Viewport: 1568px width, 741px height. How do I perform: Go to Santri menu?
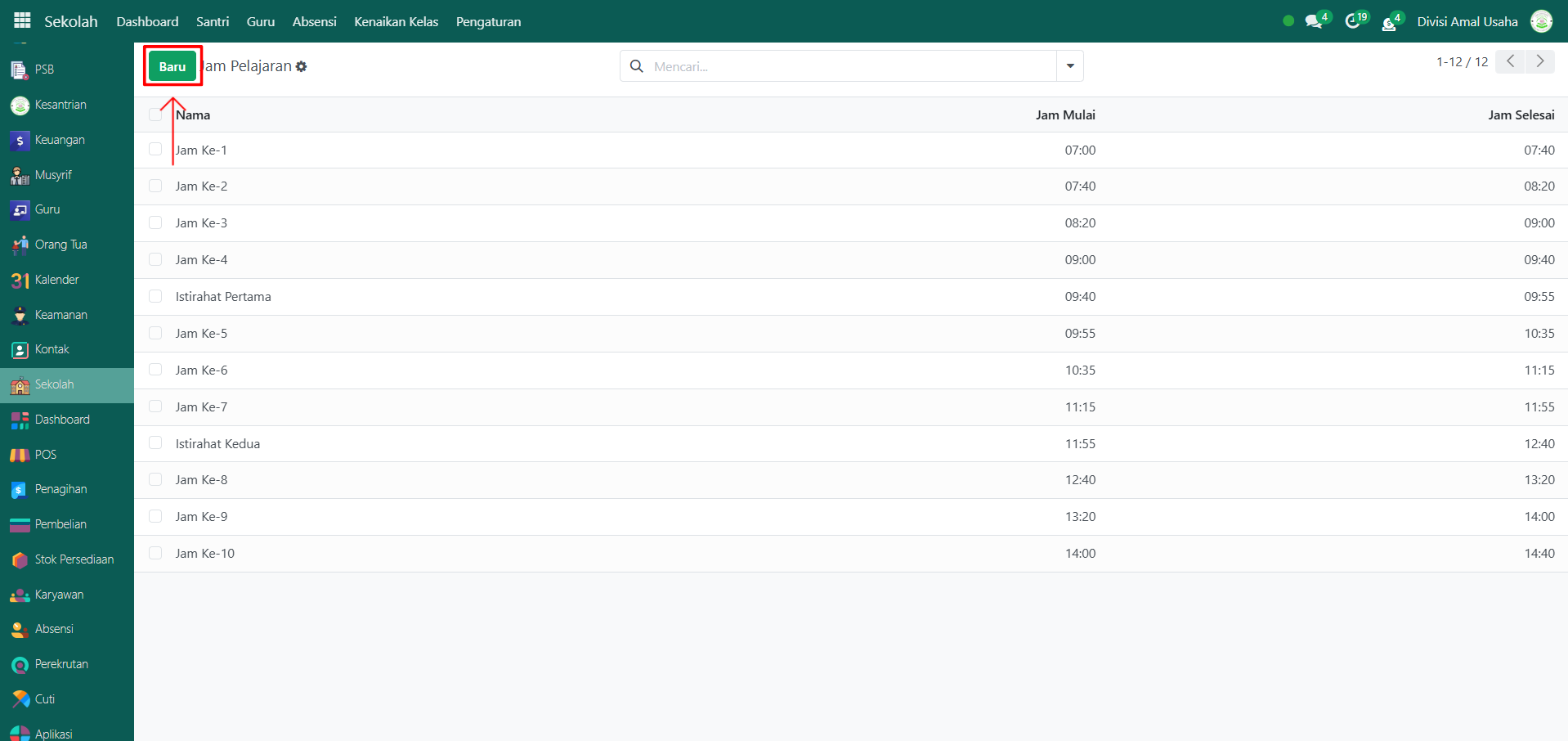coord(213,22)
